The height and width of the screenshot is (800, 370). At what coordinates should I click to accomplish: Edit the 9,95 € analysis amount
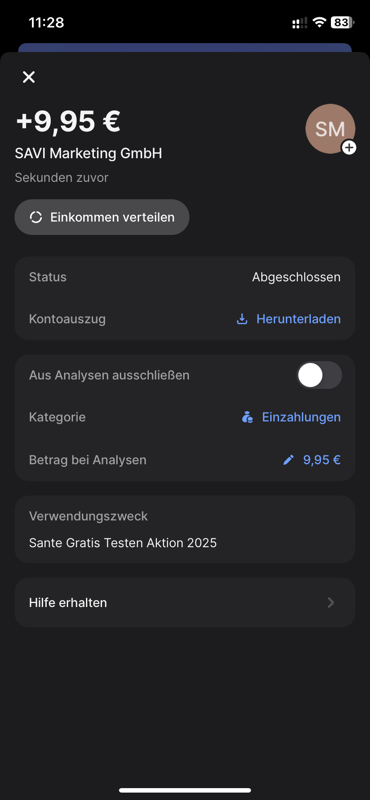[322, 460]
